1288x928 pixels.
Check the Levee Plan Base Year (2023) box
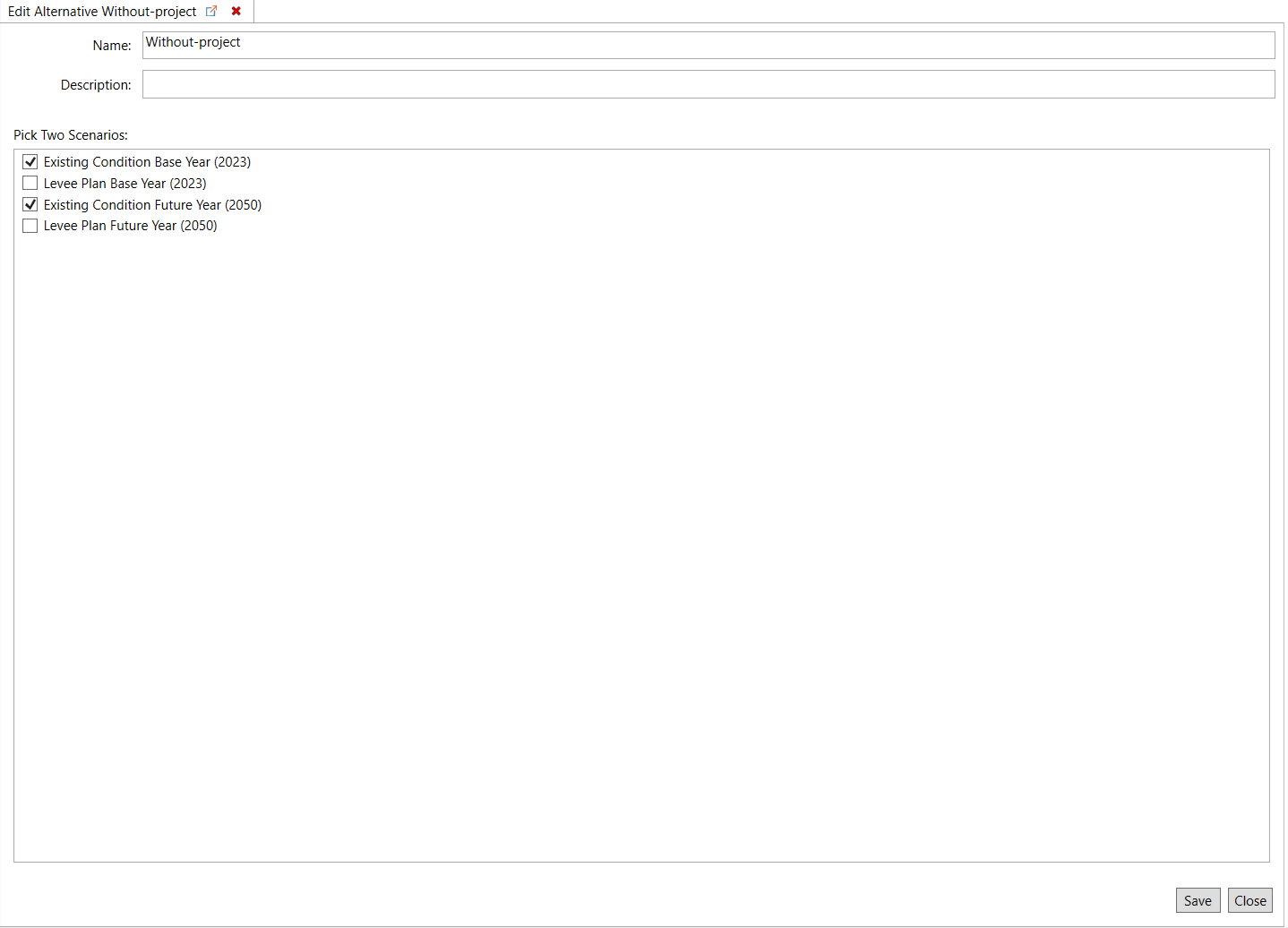30,184
